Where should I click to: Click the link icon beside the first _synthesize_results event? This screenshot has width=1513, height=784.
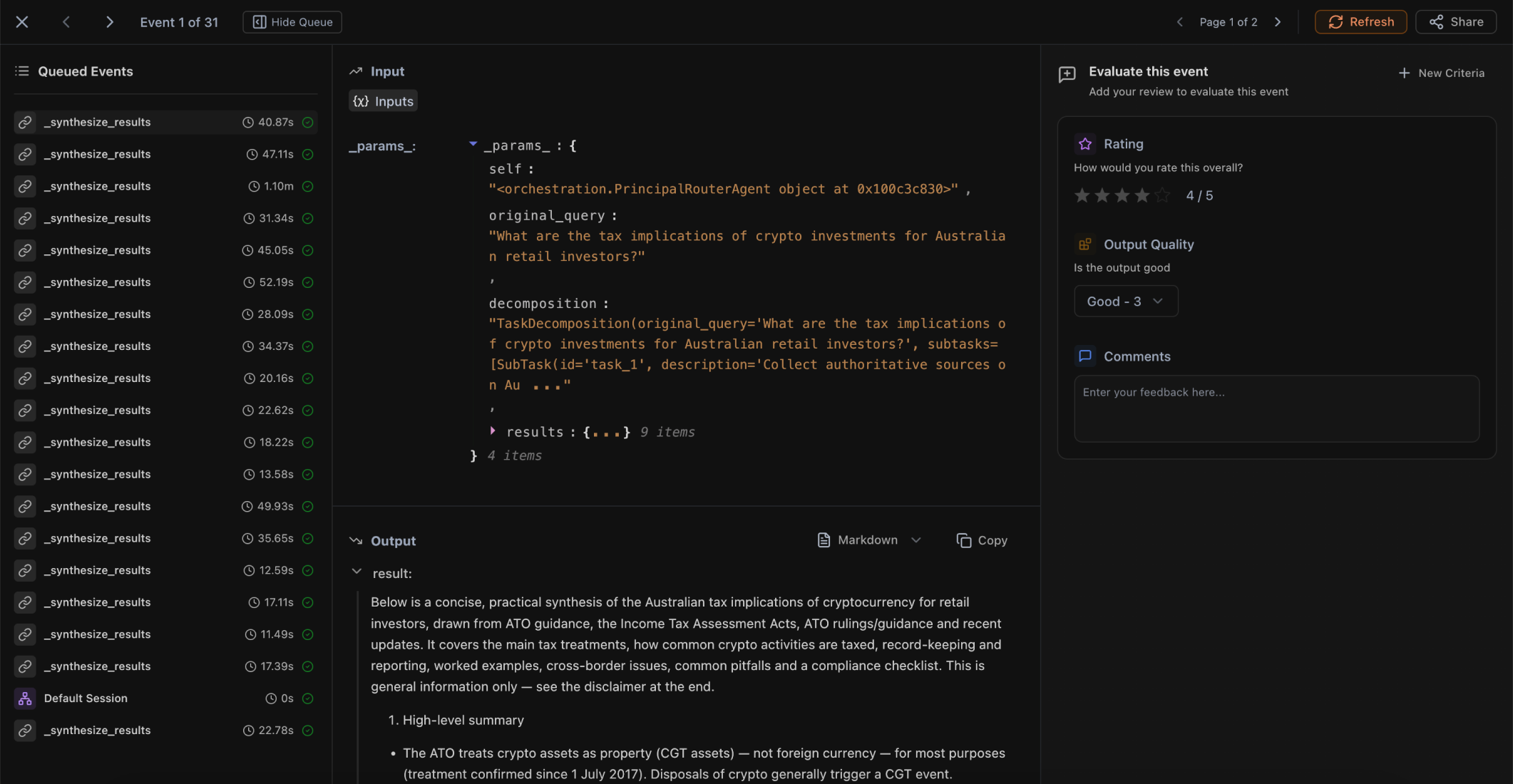click(x=25, y=122)
